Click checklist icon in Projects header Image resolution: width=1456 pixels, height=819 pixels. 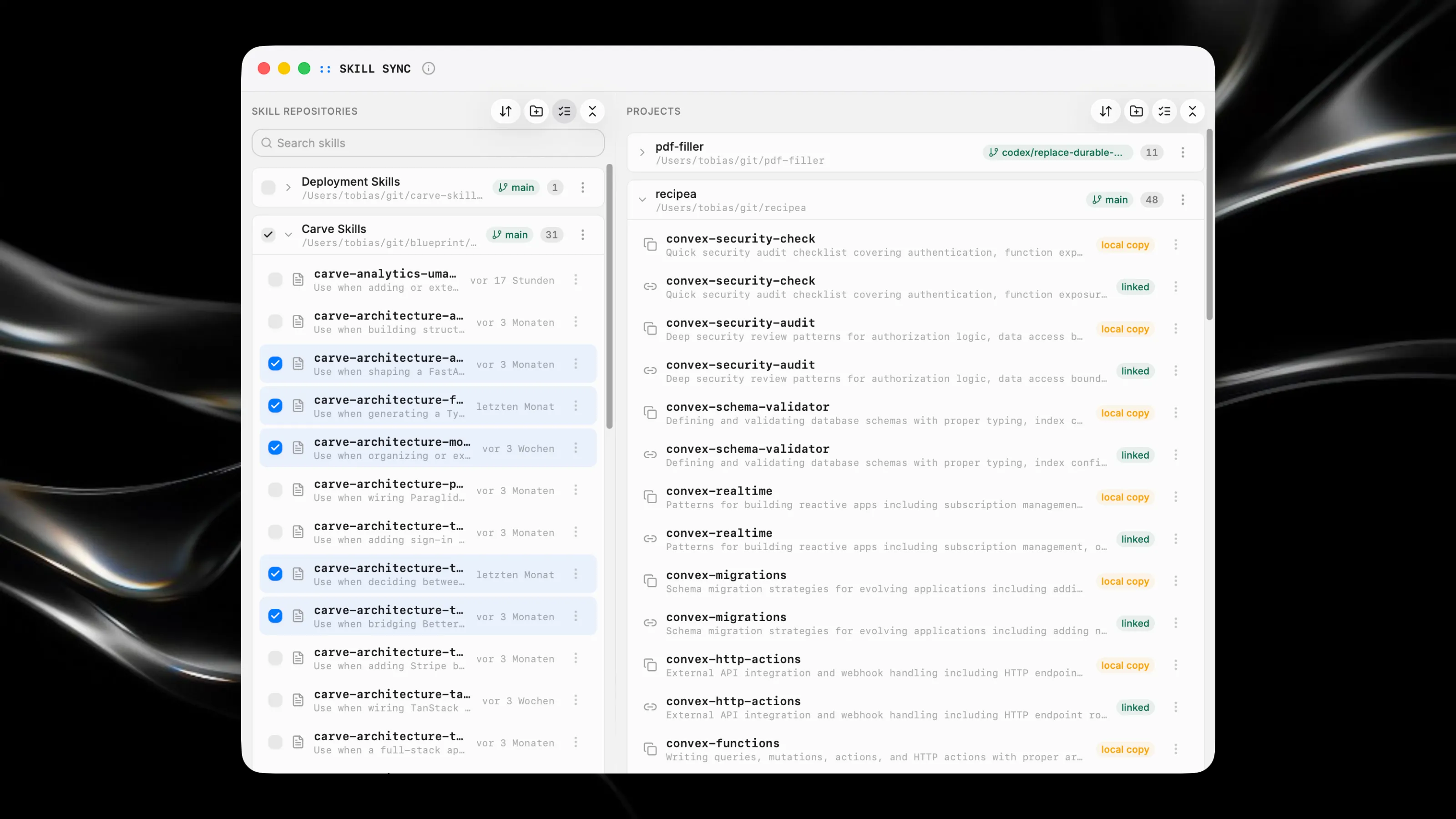point(1164,111)
